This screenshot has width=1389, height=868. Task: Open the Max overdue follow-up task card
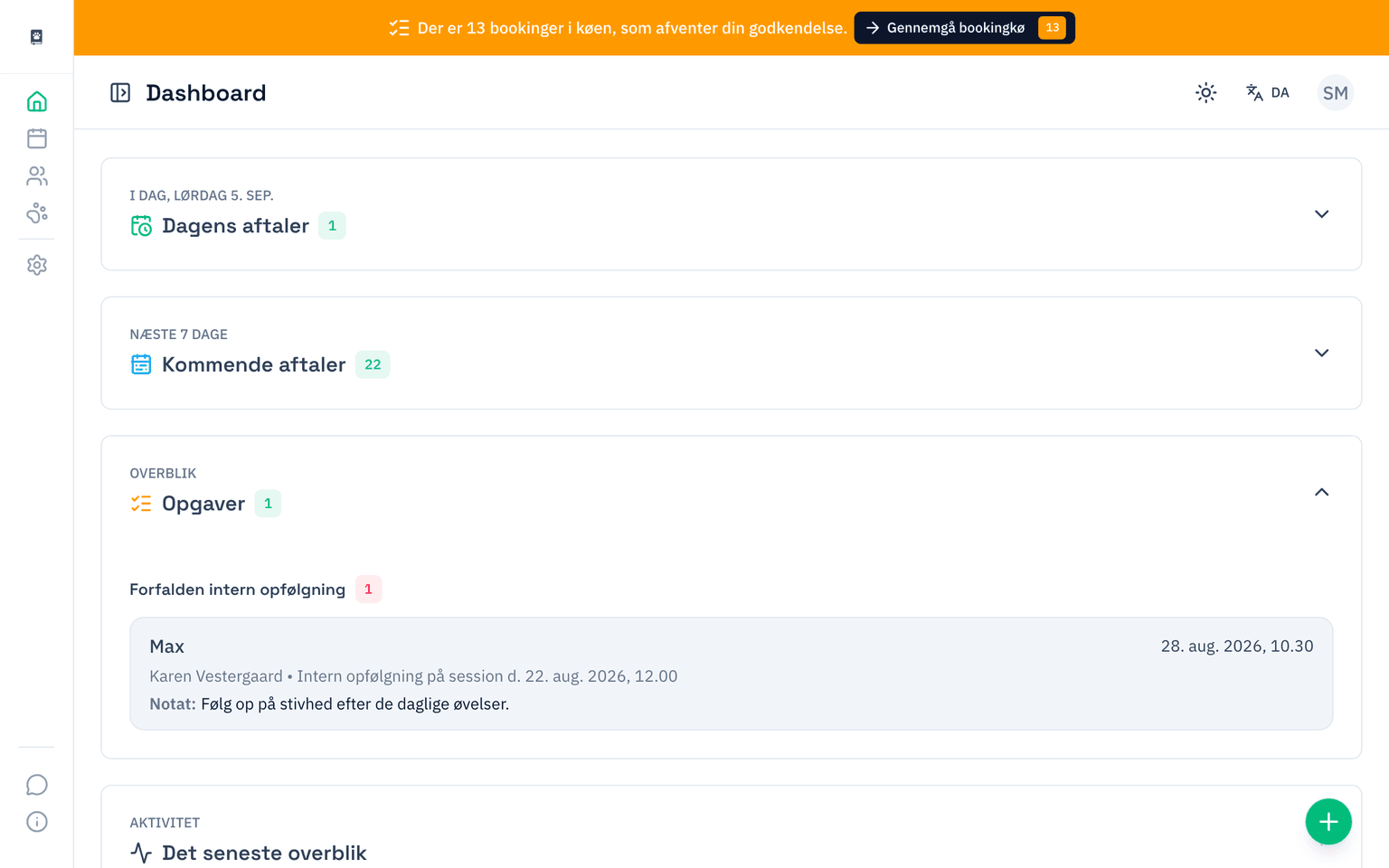coord(731,674)
